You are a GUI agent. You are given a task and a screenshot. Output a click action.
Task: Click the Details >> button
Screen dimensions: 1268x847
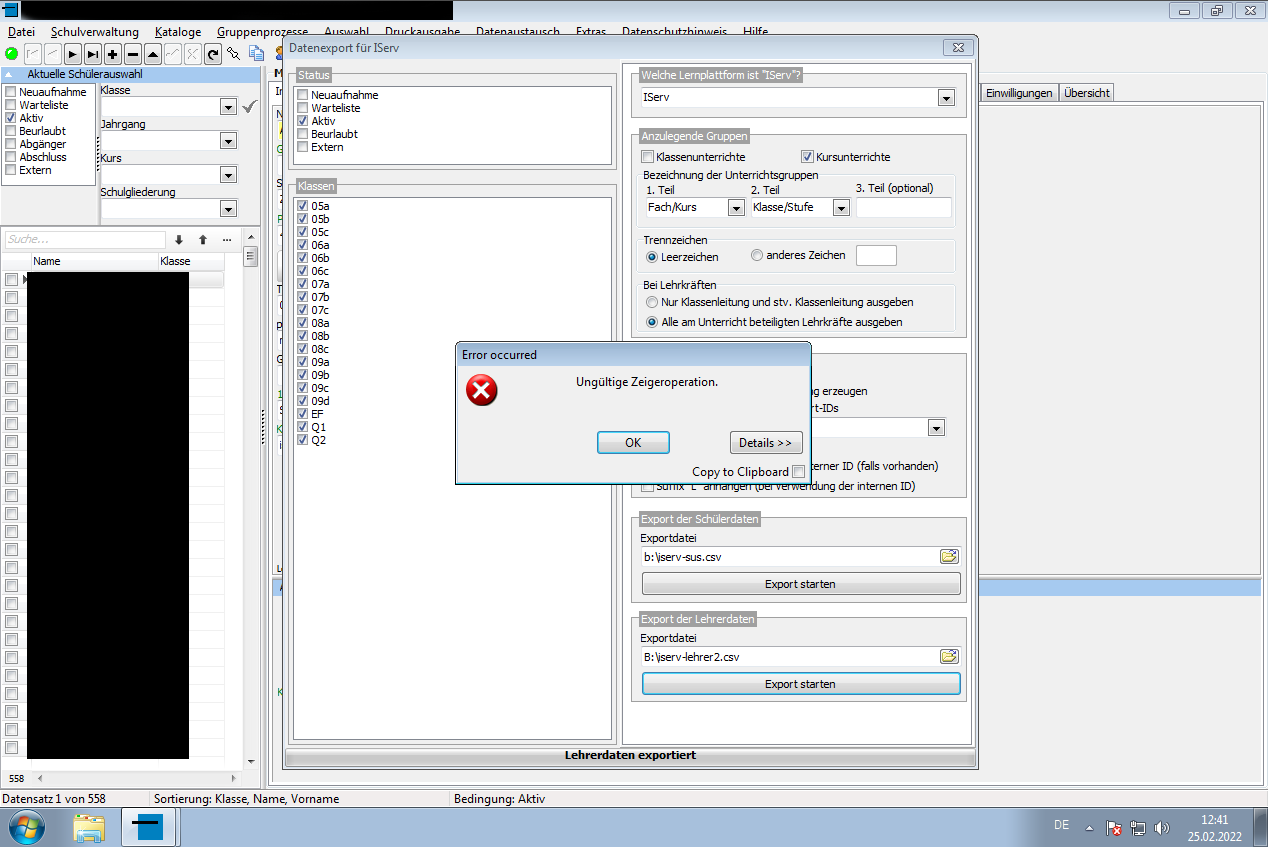[x=766, y=442]
